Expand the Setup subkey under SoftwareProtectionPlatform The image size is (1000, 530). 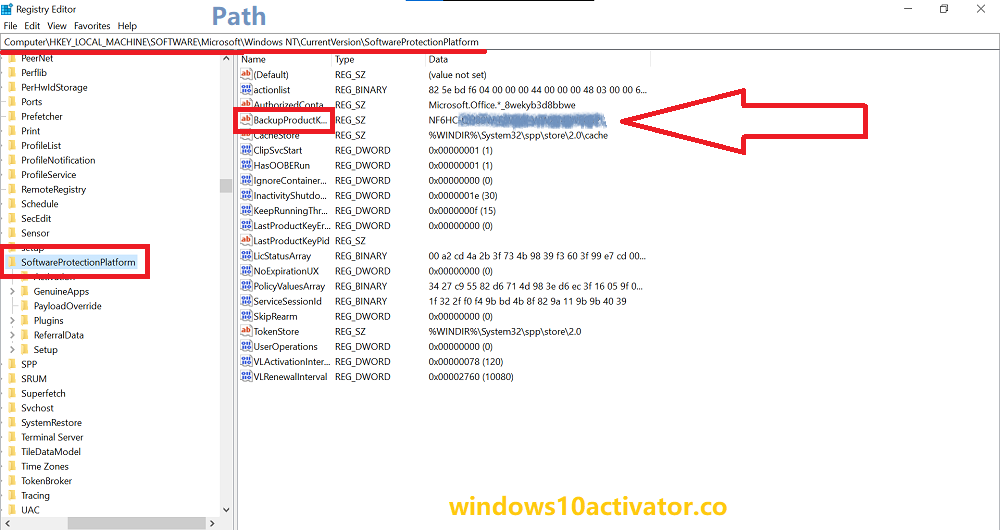coord(12,350)
